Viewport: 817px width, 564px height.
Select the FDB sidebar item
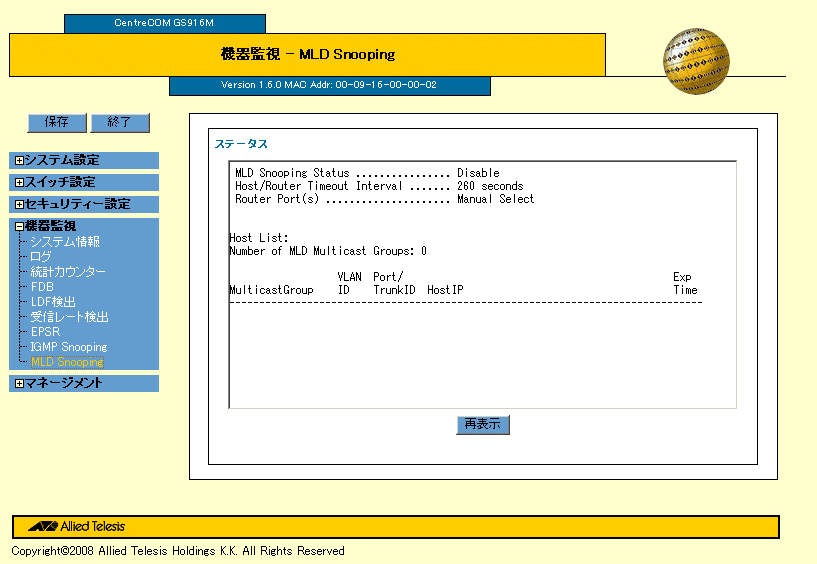42,287
